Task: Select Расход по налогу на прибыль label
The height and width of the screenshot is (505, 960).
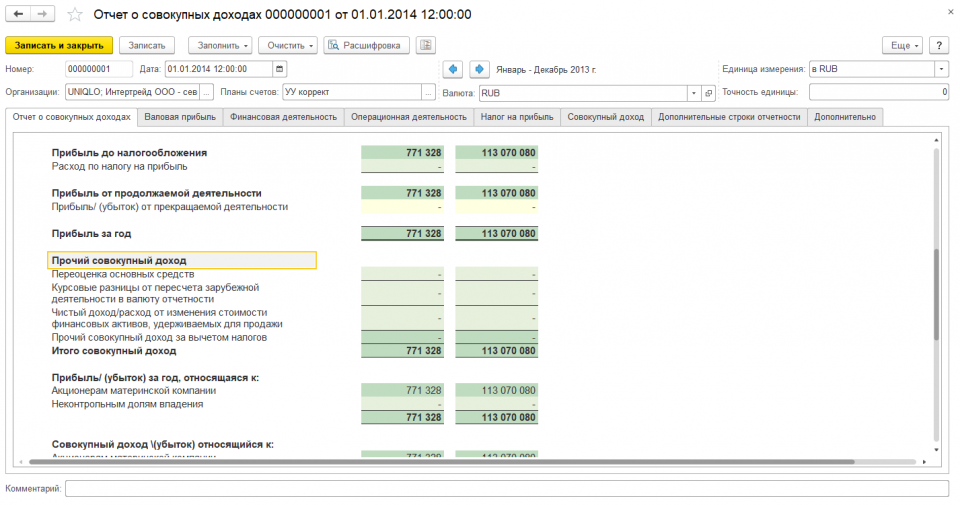Action: 119,166
